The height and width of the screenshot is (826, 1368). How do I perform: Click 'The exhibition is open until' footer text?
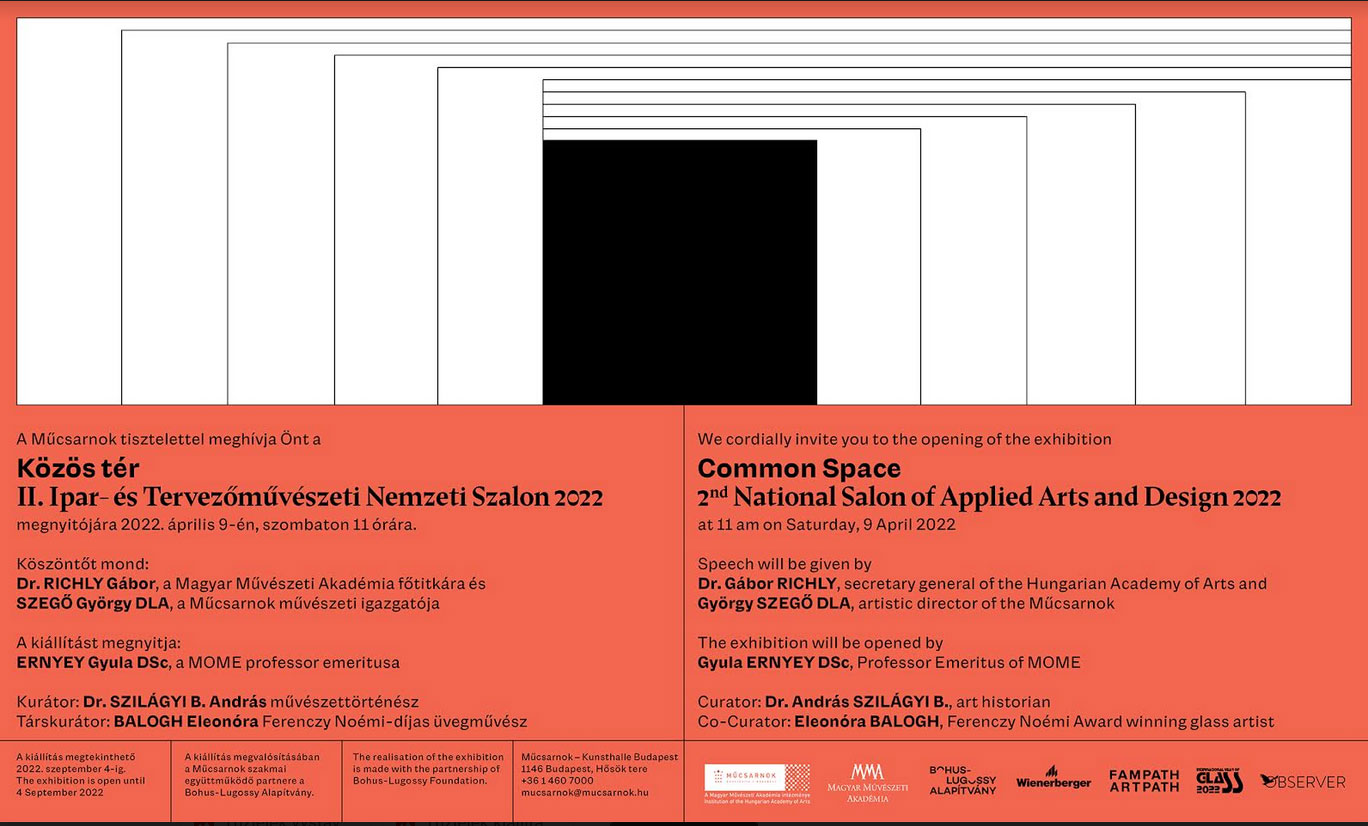coord(81,781)
